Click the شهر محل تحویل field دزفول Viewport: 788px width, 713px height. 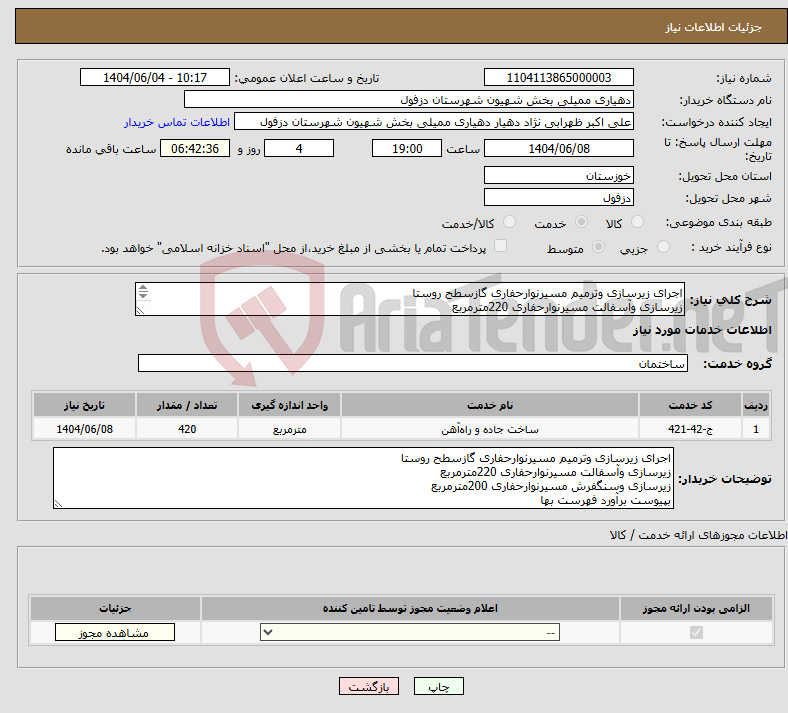(559, 197)
